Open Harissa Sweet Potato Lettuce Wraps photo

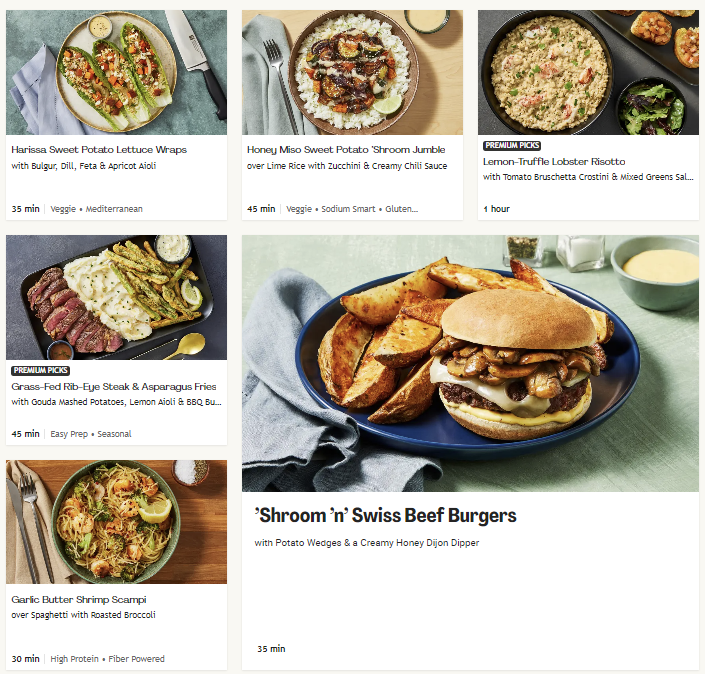(116, 72)
